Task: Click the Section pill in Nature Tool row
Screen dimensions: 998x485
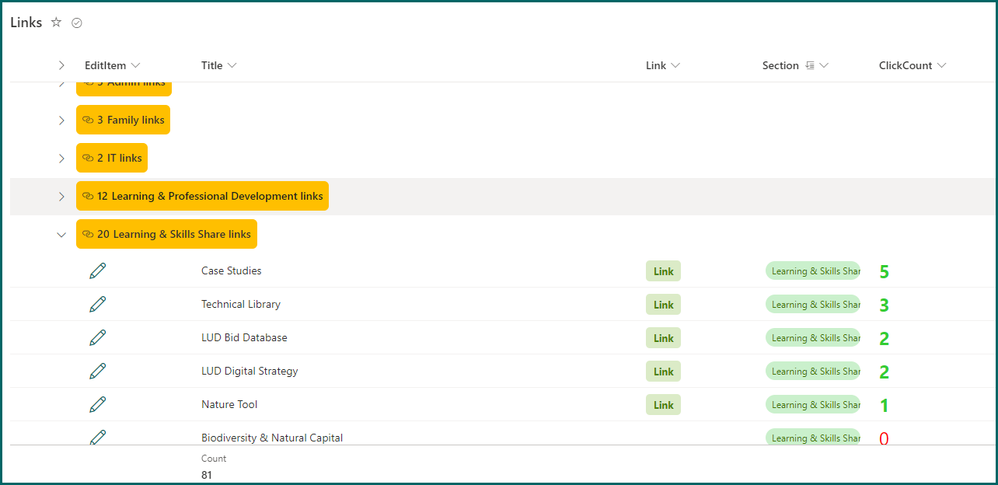Action: click(x=813, y=405)
